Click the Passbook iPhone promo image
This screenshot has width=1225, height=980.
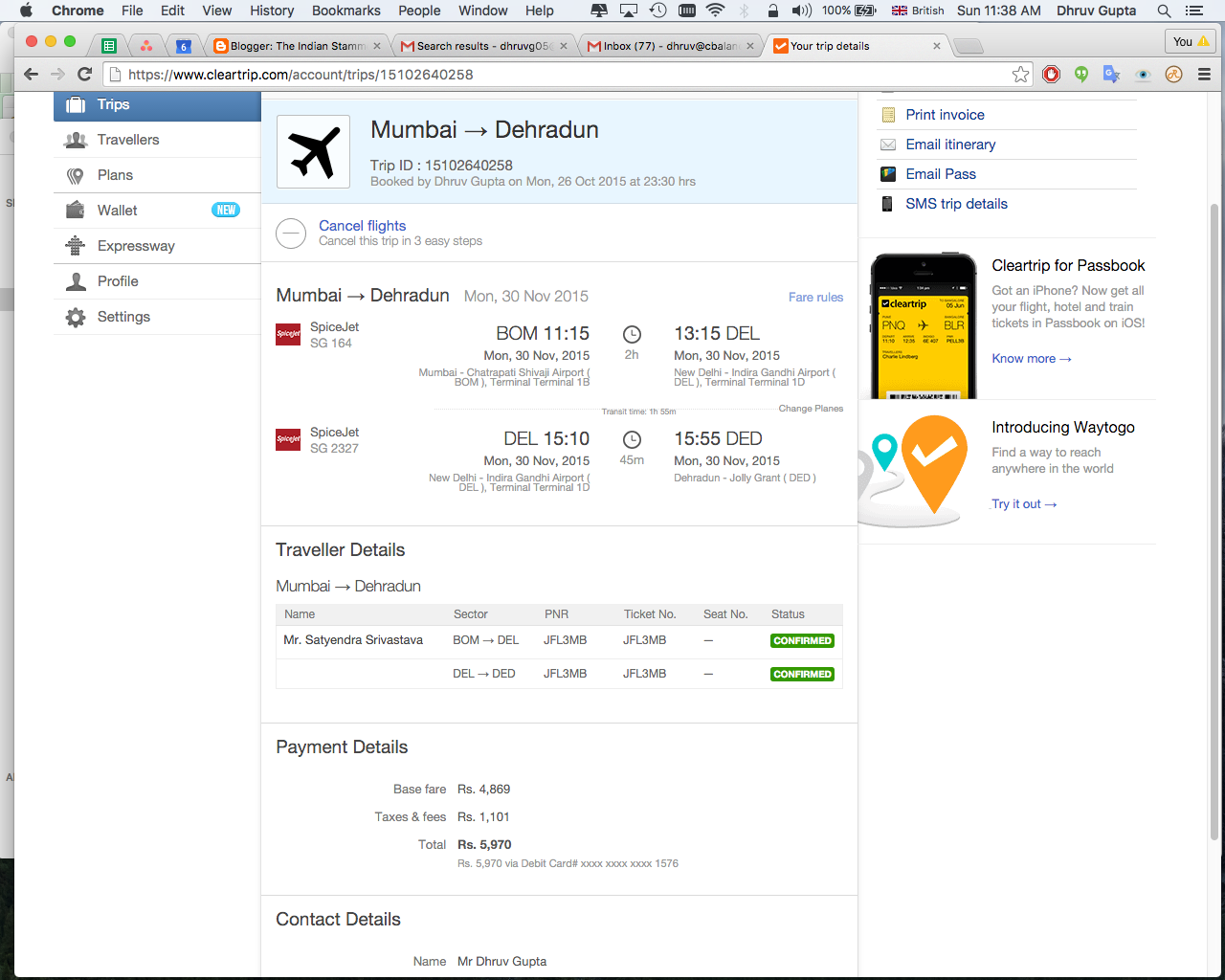tap(924, 326)
